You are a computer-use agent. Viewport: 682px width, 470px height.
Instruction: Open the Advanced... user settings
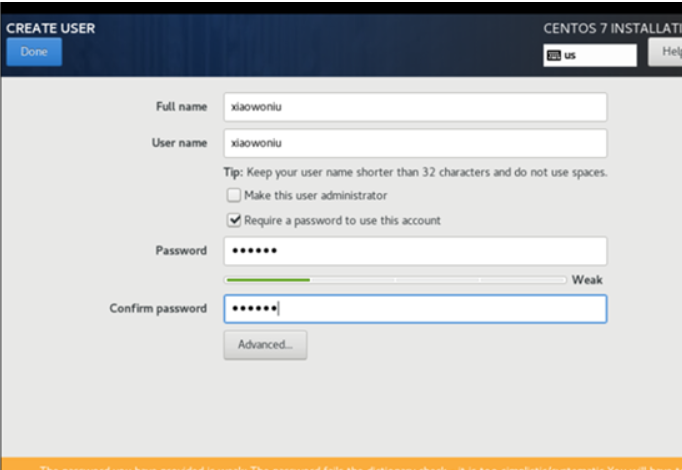pyautogui.click(x=265, y=345)
